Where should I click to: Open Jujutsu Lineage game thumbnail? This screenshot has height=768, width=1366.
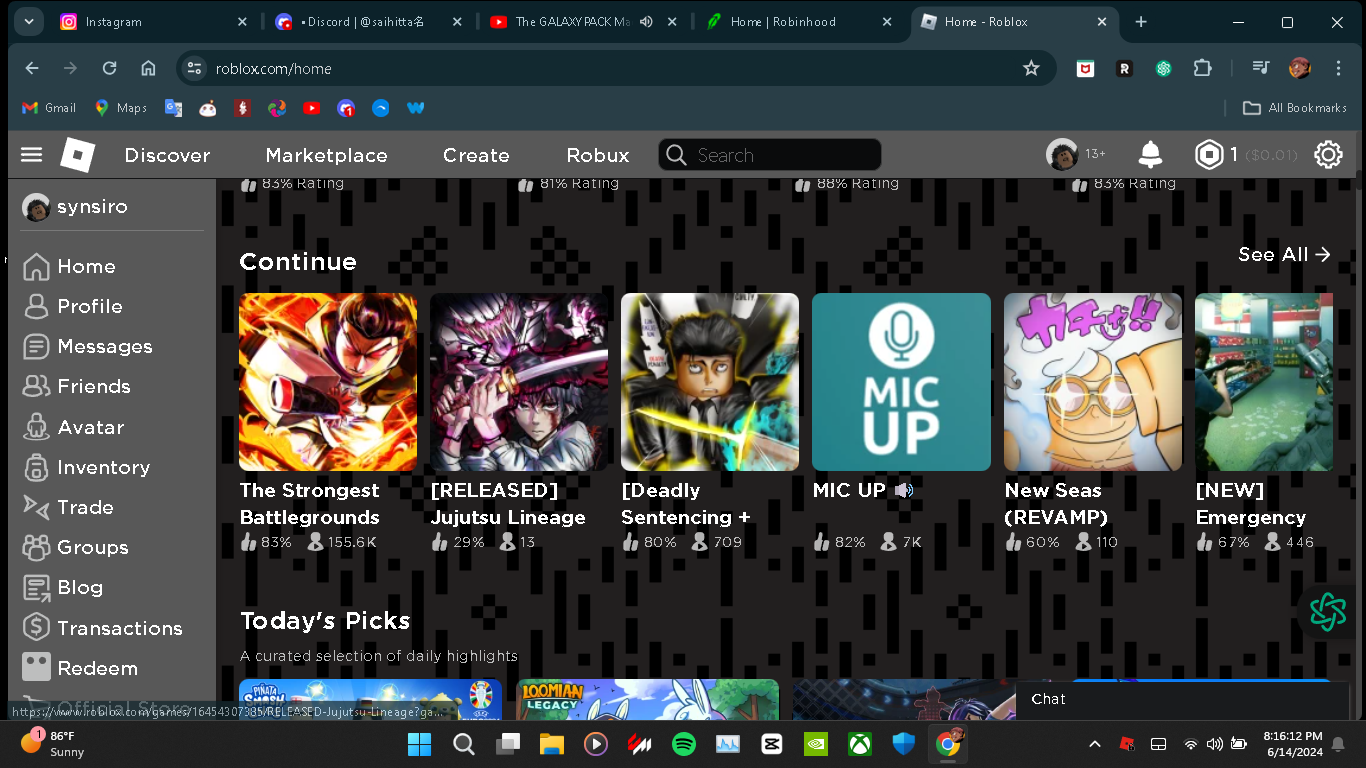pyautogui.click(x=519, y=382)
